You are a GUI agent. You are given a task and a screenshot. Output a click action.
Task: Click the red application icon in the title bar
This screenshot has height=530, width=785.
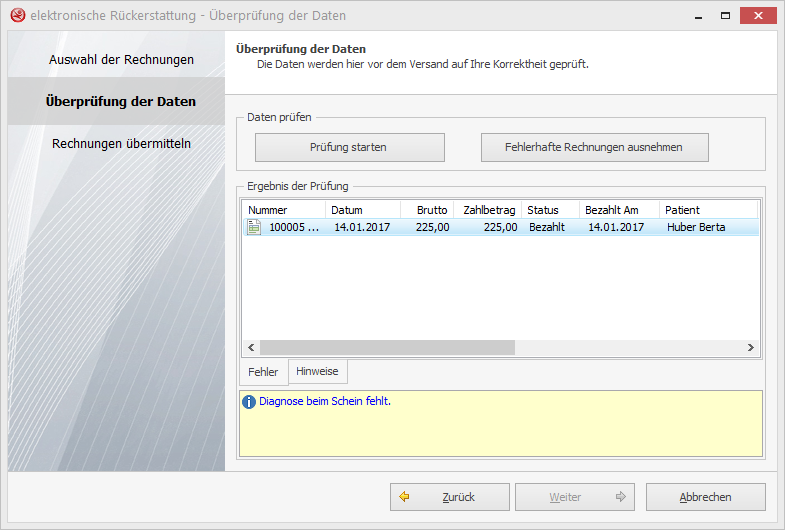(x=17, y=16)
